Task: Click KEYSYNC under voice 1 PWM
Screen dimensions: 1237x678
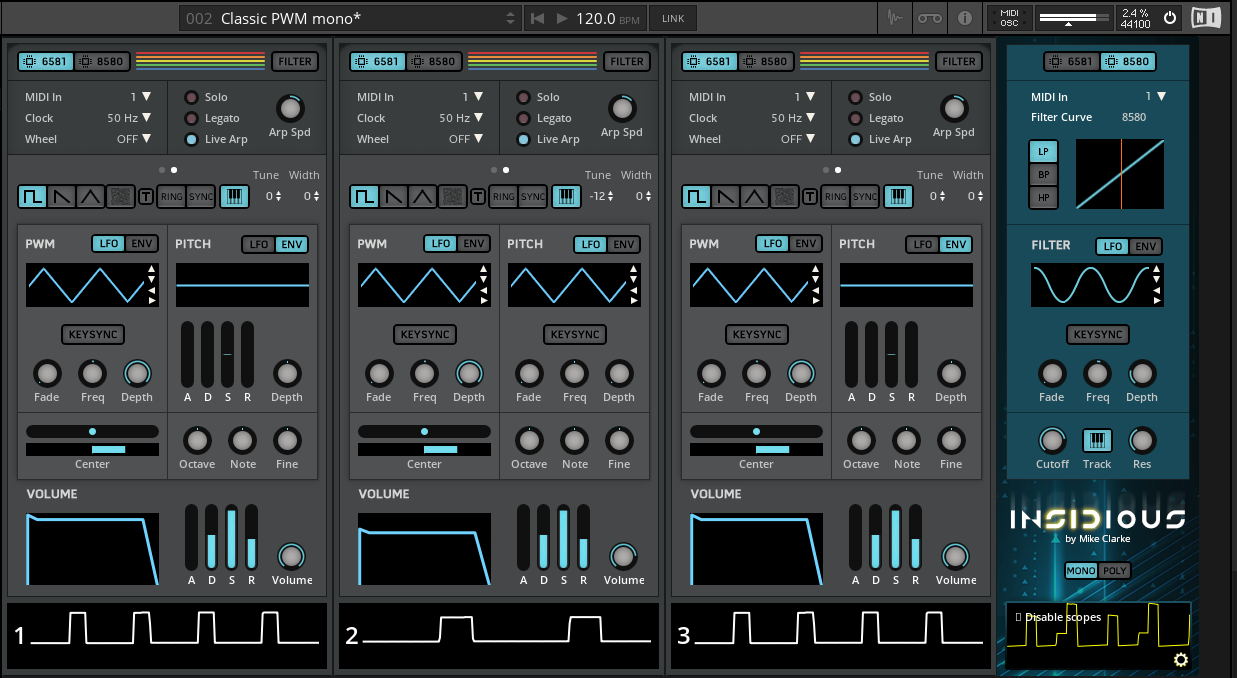Action: (x=92, y=334)
